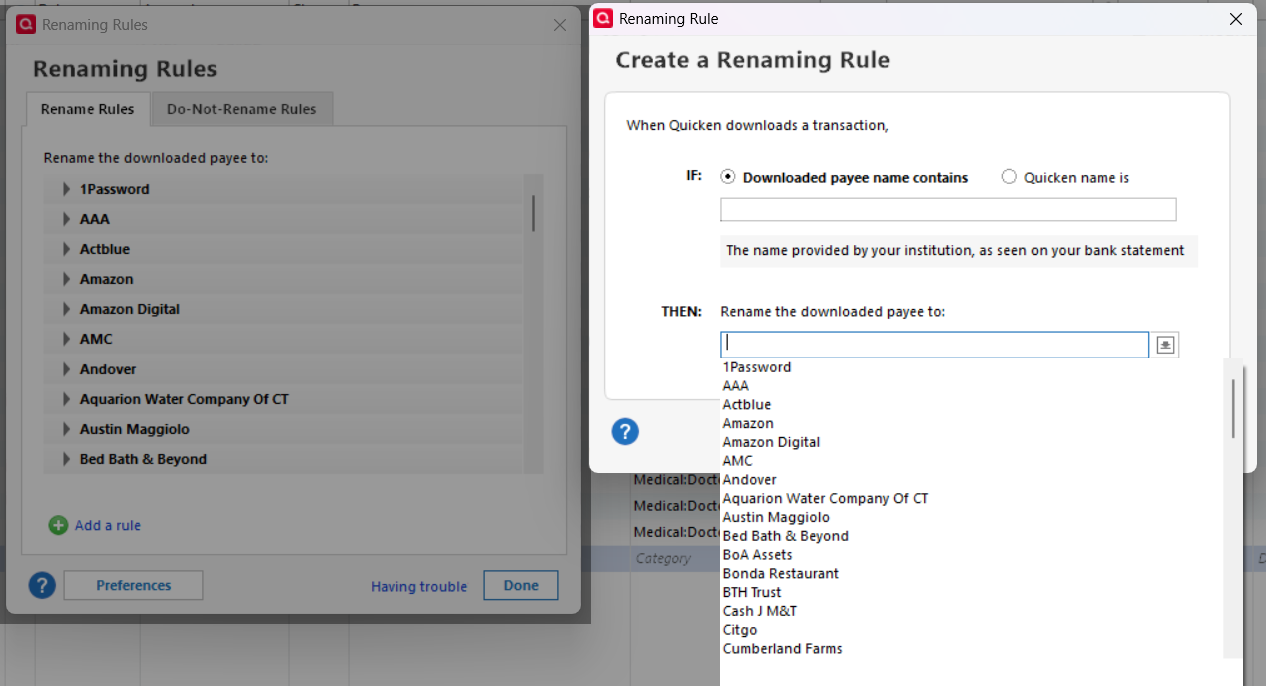Expand the Andover rule row
The width and height of the screenshot is (1266, 686).
coord(67,369)
